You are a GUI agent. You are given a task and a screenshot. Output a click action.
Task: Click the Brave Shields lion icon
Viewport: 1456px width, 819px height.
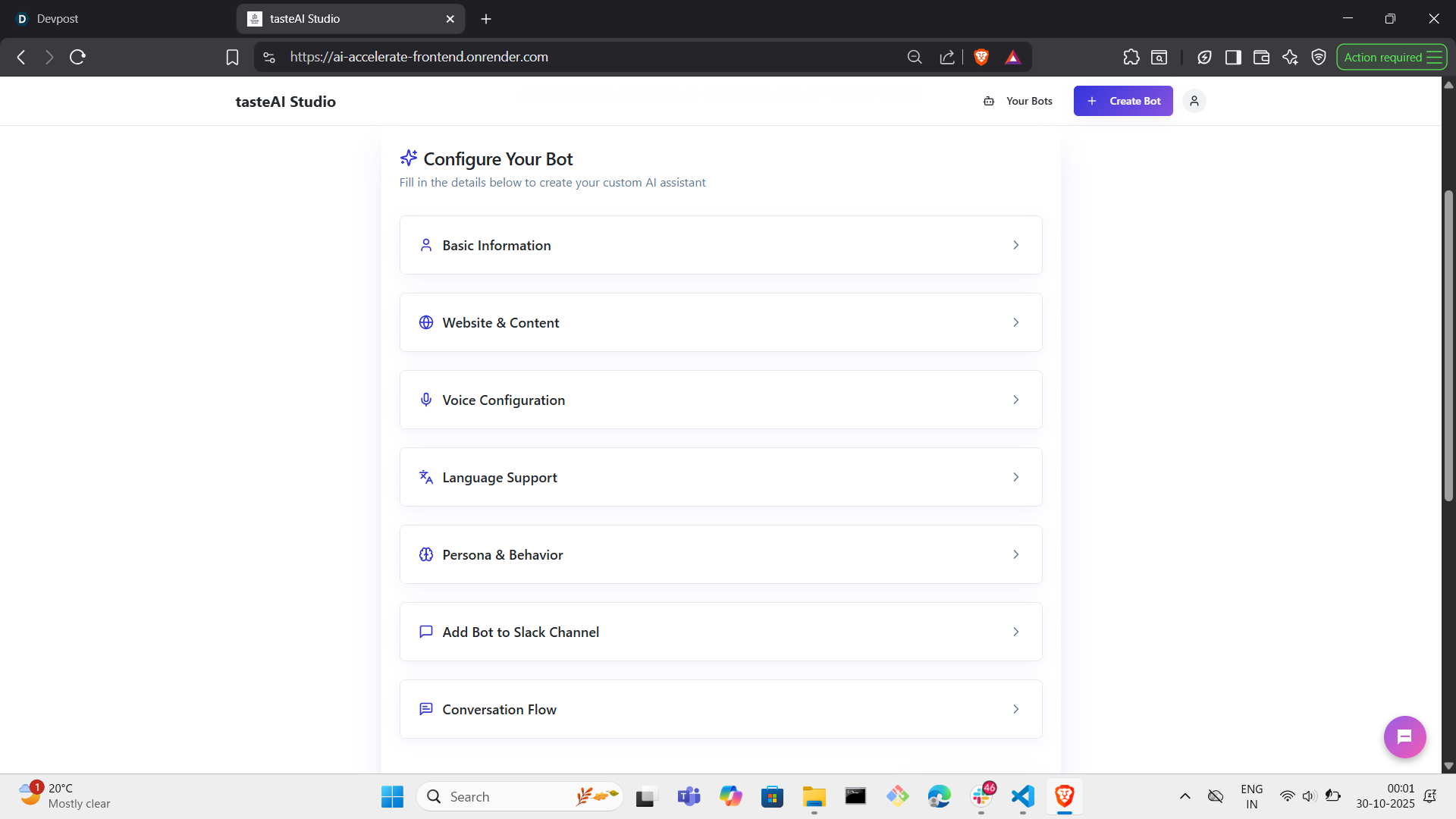[x=981, y=57]
